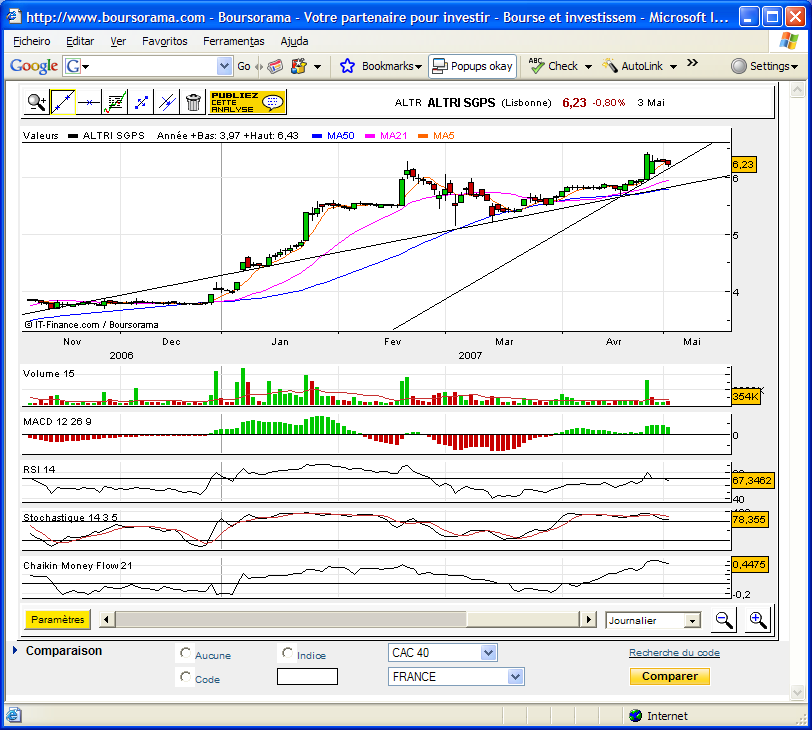
Task: Click the MA5 legend orange swatch
Action: click(423, 136)
